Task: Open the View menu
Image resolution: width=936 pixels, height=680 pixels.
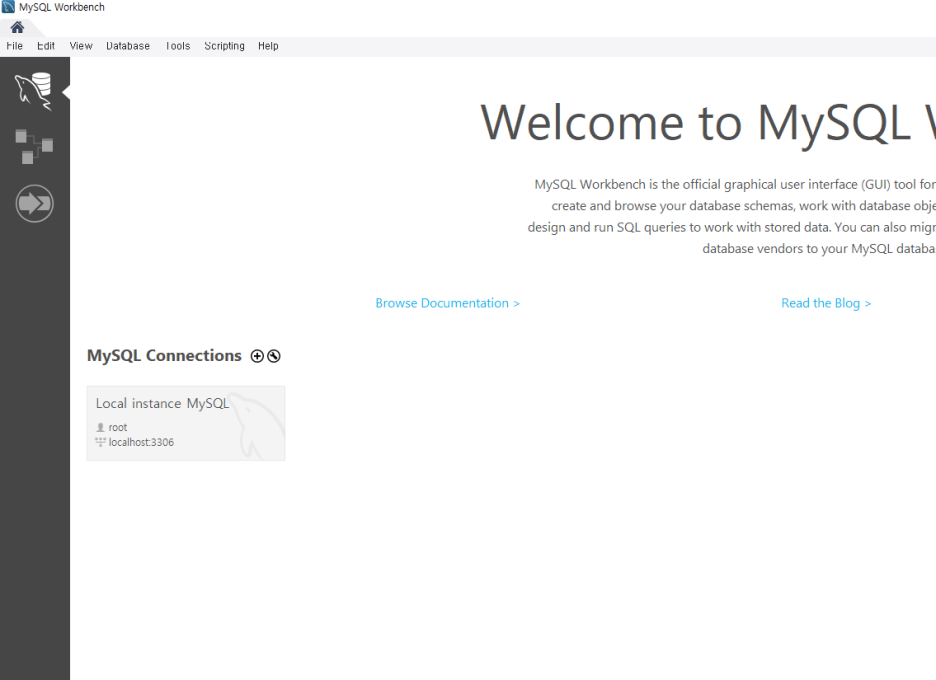Action: (81, 46)
